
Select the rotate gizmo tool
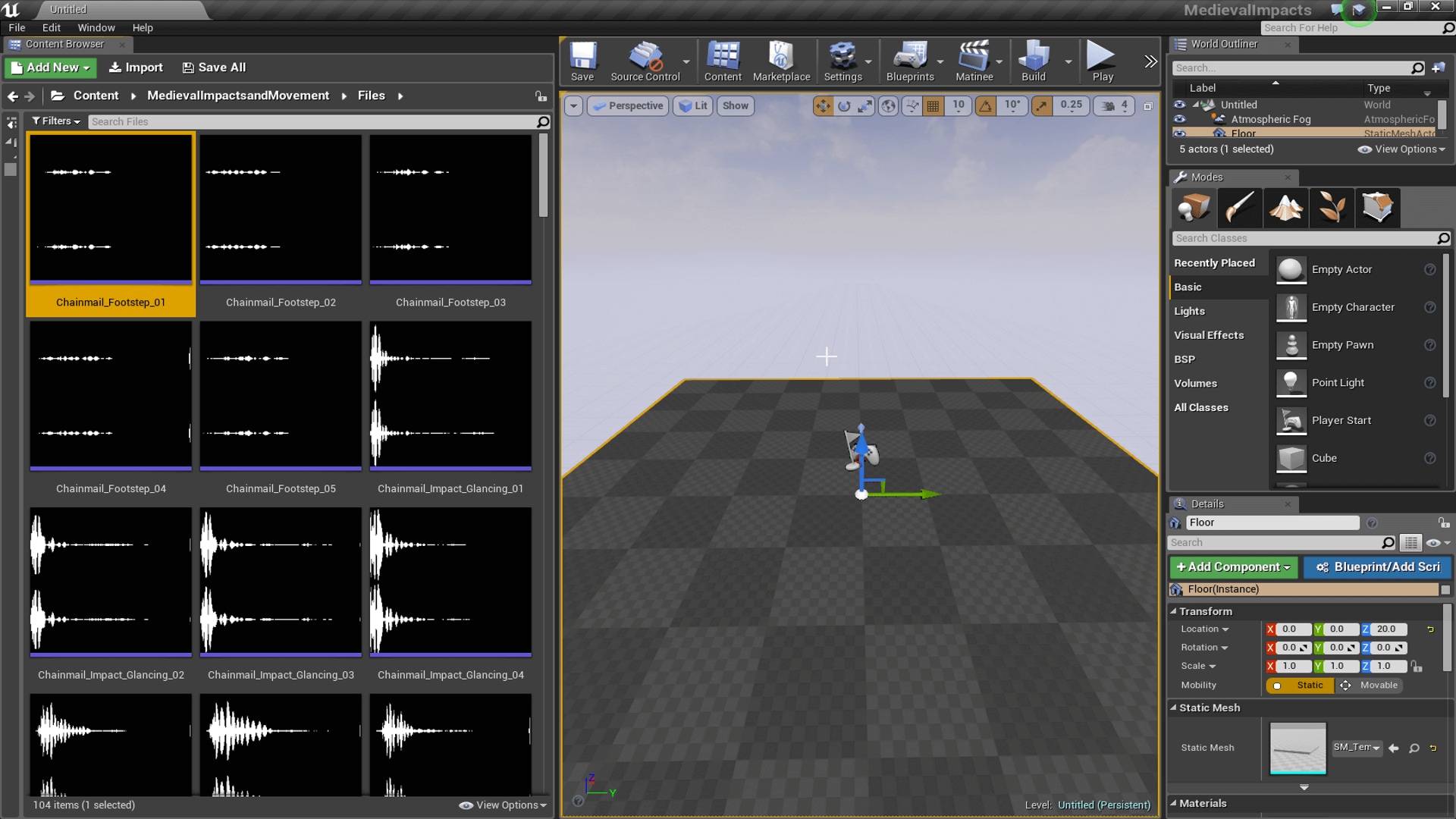(x=844, y=106)
